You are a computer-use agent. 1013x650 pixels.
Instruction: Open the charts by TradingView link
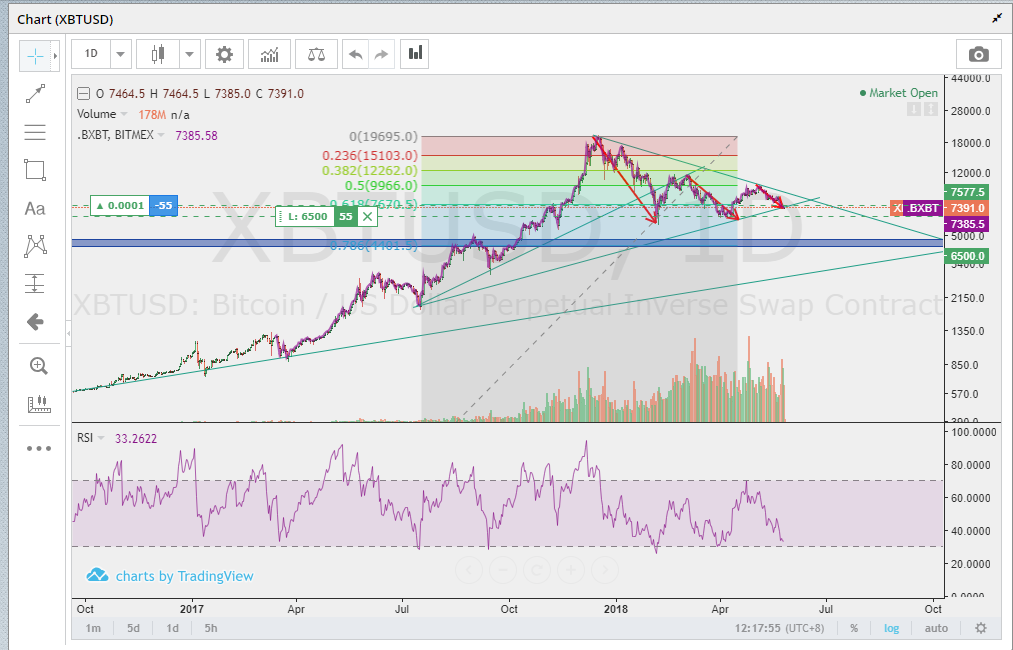(x=170, y=576)
